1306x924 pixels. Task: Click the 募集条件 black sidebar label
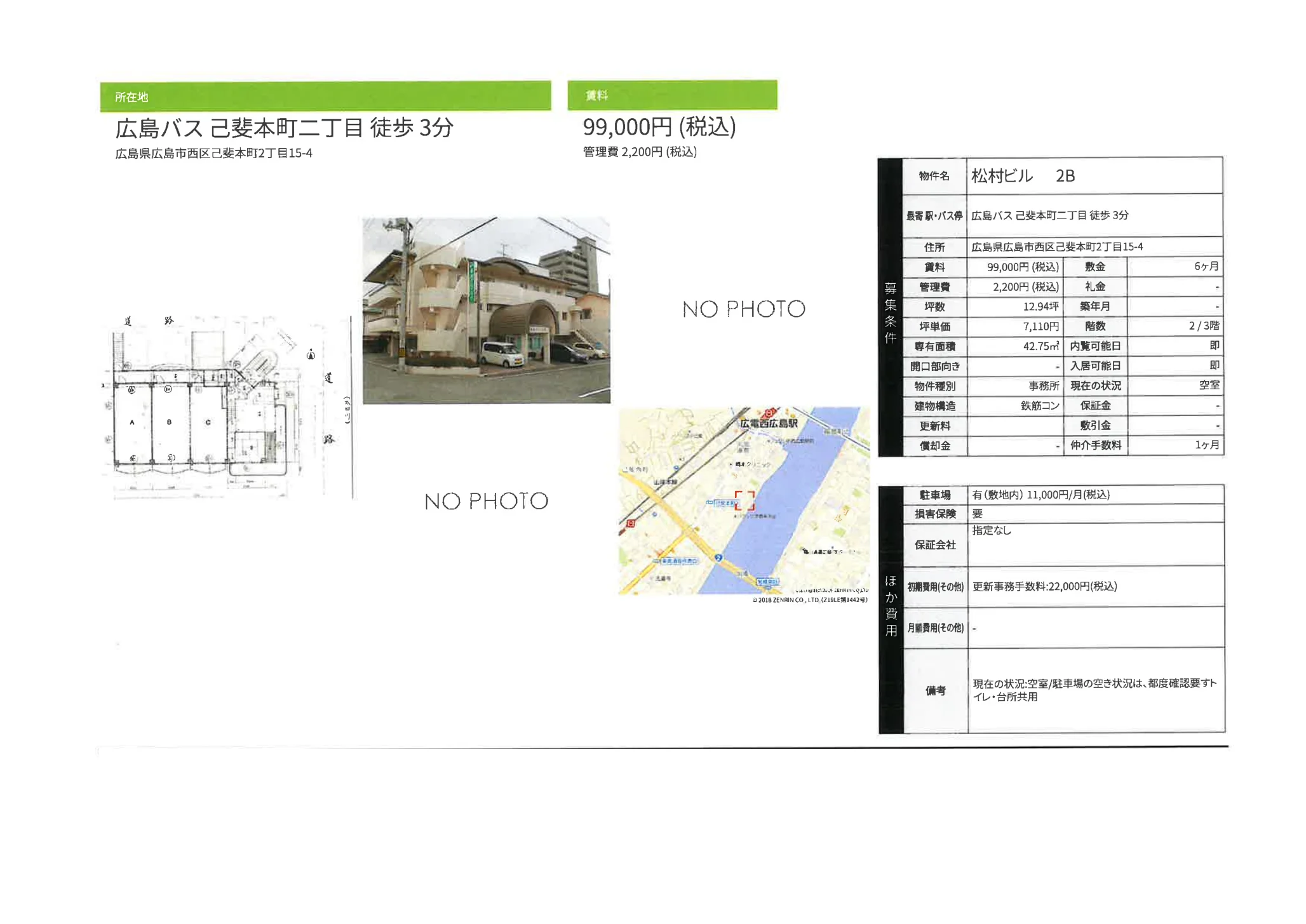[x=890, y=313]
